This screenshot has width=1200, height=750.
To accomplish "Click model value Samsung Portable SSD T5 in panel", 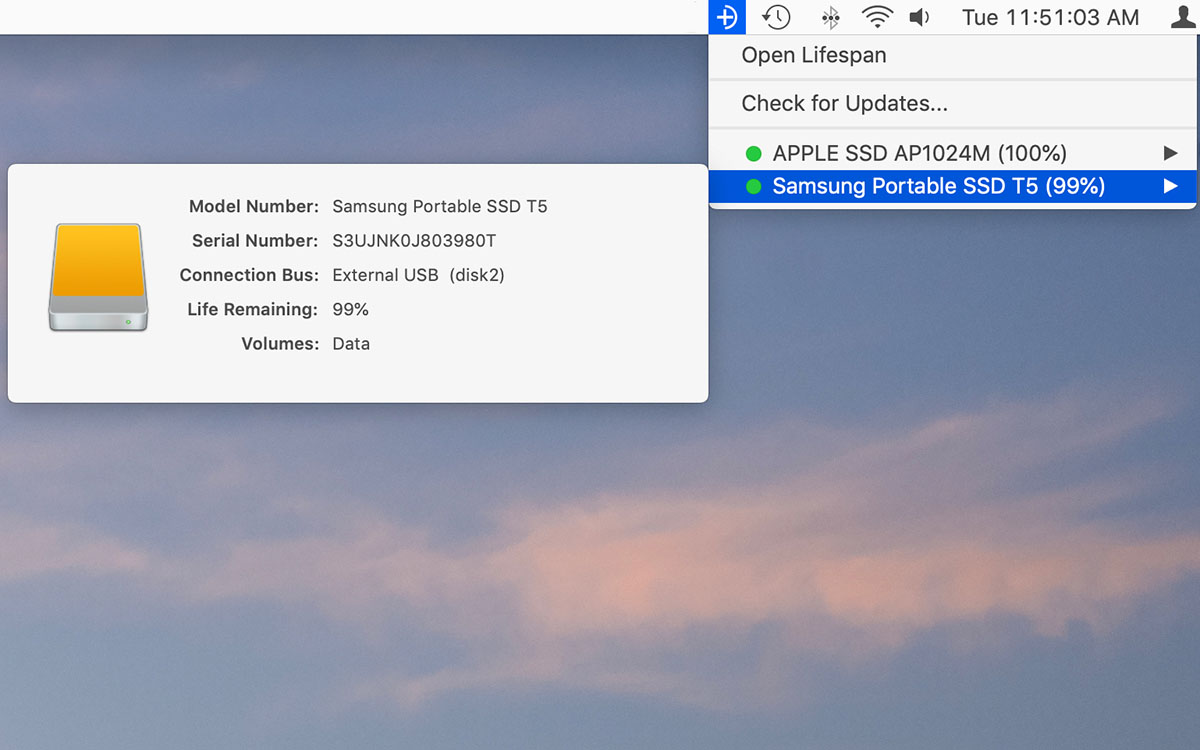I will coord(440,207).
